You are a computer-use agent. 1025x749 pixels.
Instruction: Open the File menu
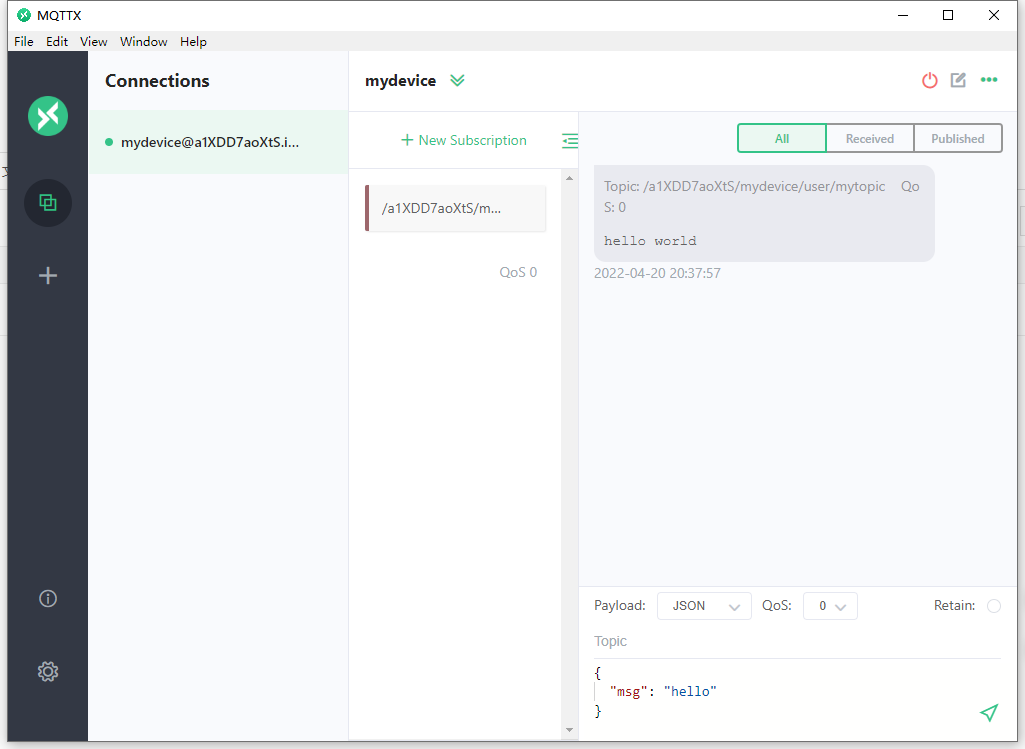24,41
